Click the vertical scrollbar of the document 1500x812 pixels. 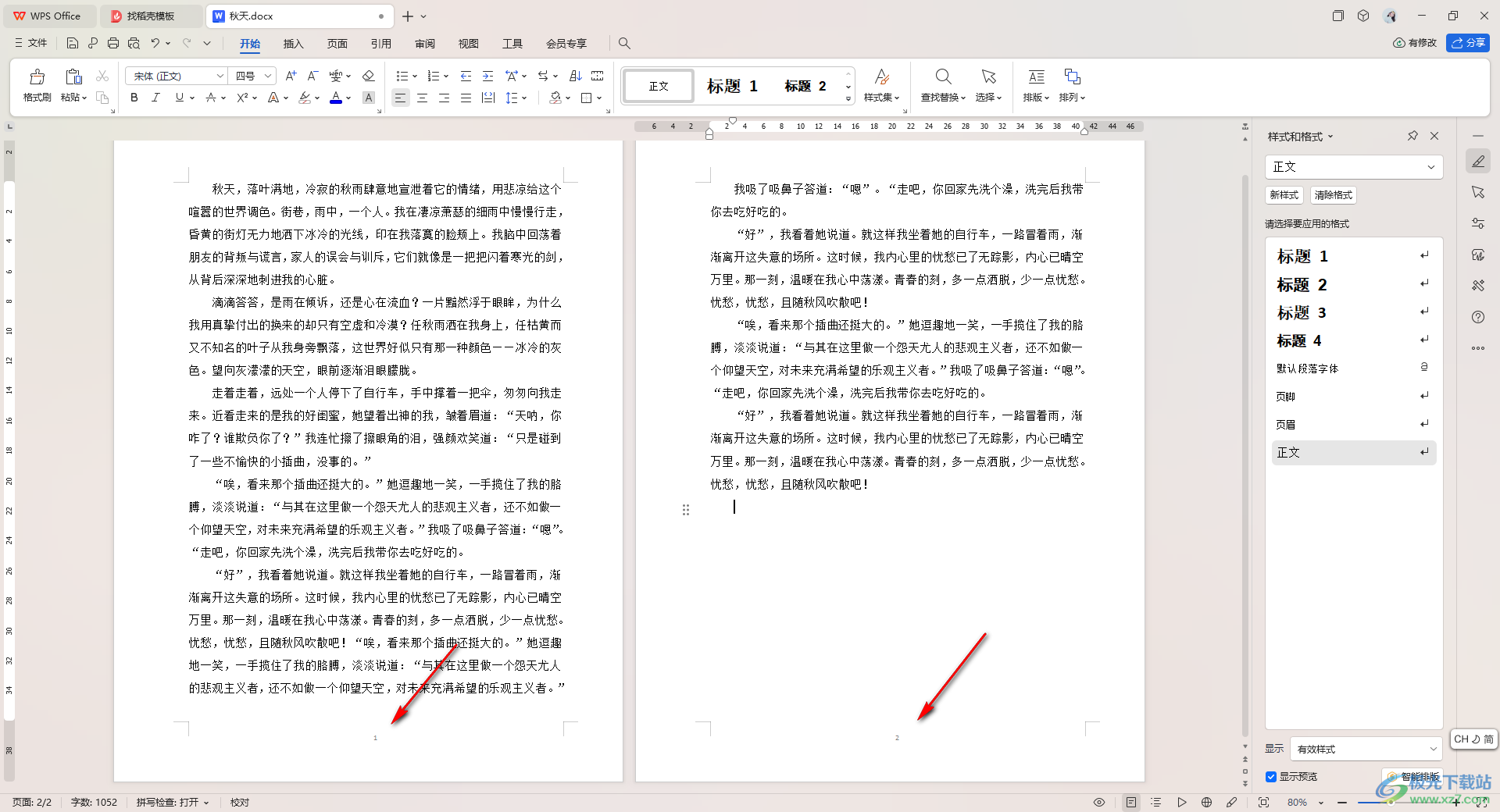(x=1245, y=457)
